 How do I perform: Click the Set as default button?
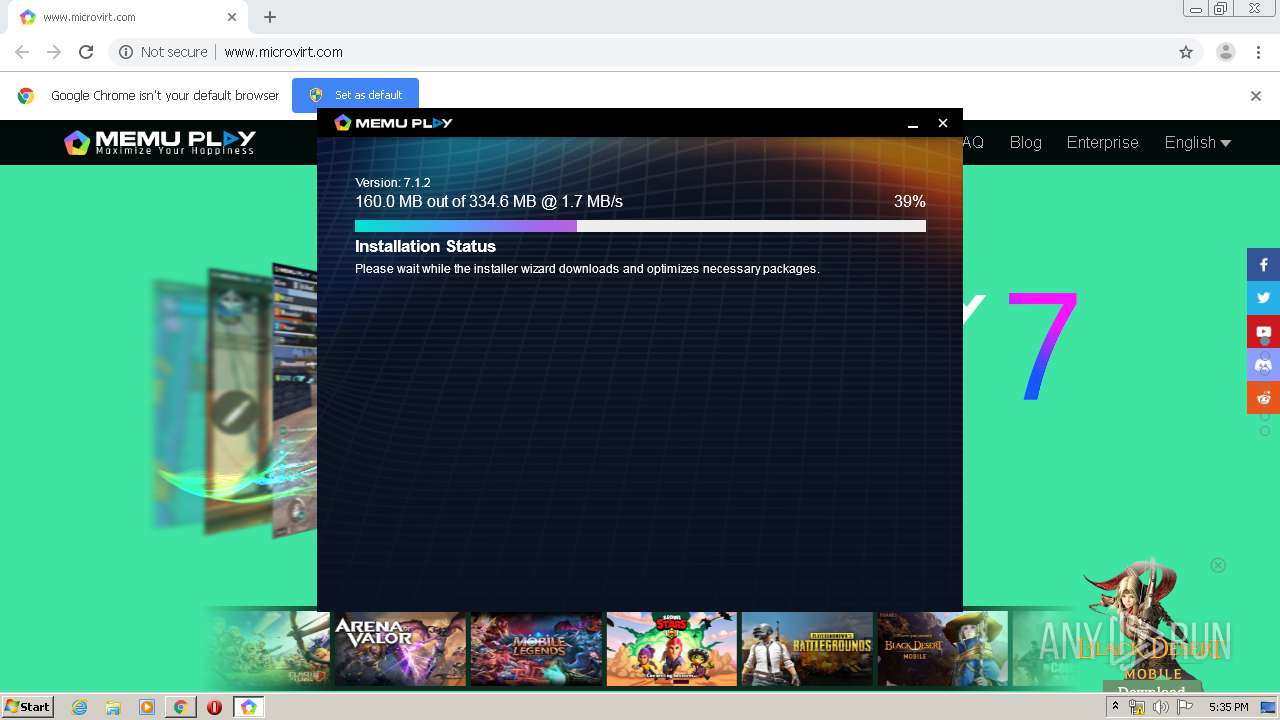pyautogui.click(x=355, y=95)
